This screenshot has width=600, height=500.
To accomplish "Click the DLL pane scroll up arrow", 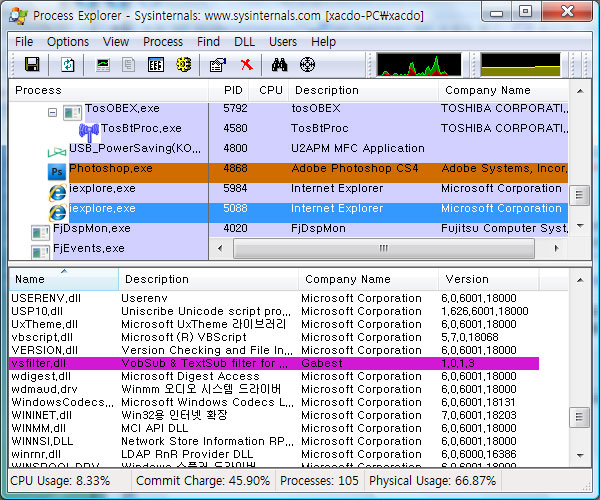I will [580, 280].
